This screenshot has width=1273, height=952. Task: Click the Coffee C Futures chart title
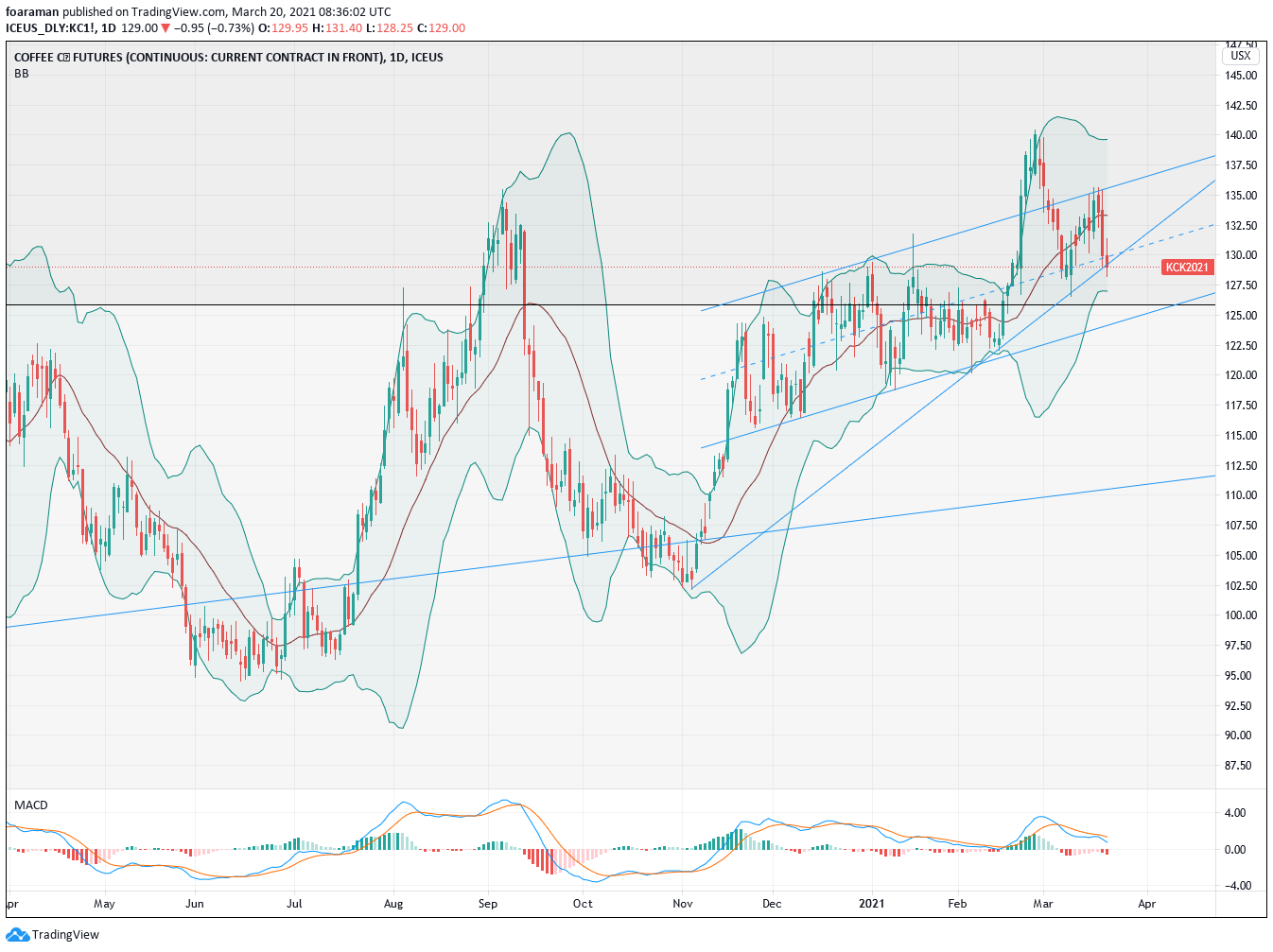point(229,58)
